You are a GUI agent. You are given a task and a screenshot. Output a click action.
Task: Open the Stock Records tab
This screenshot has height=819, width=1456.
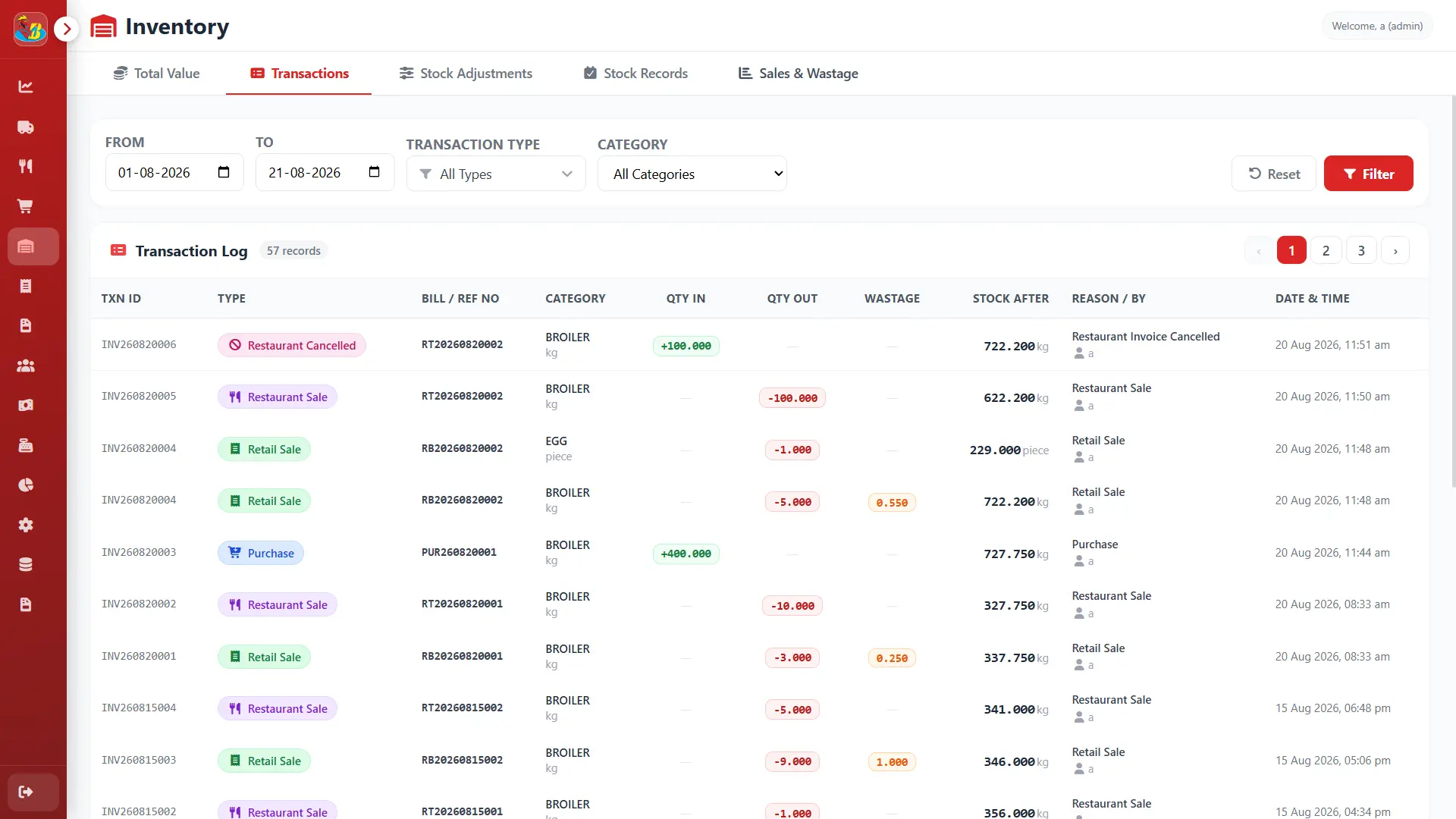click(635, 74)
